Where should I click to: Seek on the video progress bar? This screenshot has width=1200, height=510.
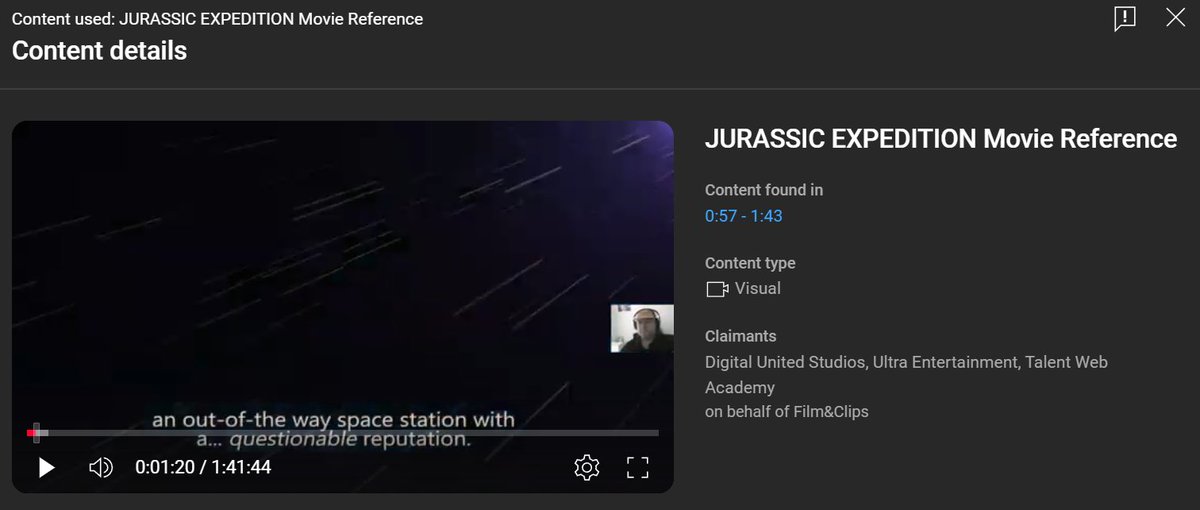[342, 433]
